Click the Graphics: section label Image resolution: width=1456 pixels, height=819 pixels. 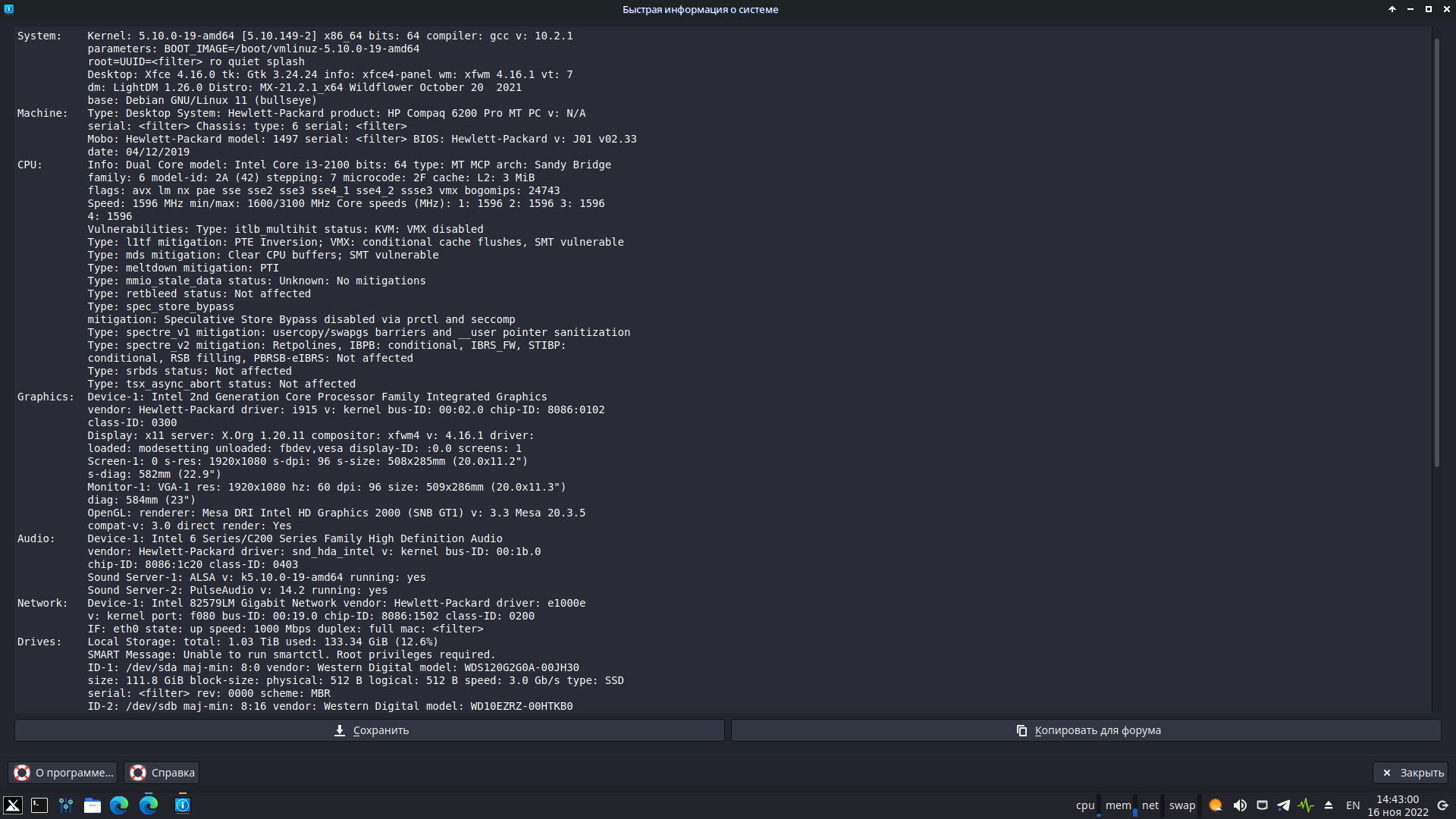tap(45, 397)
